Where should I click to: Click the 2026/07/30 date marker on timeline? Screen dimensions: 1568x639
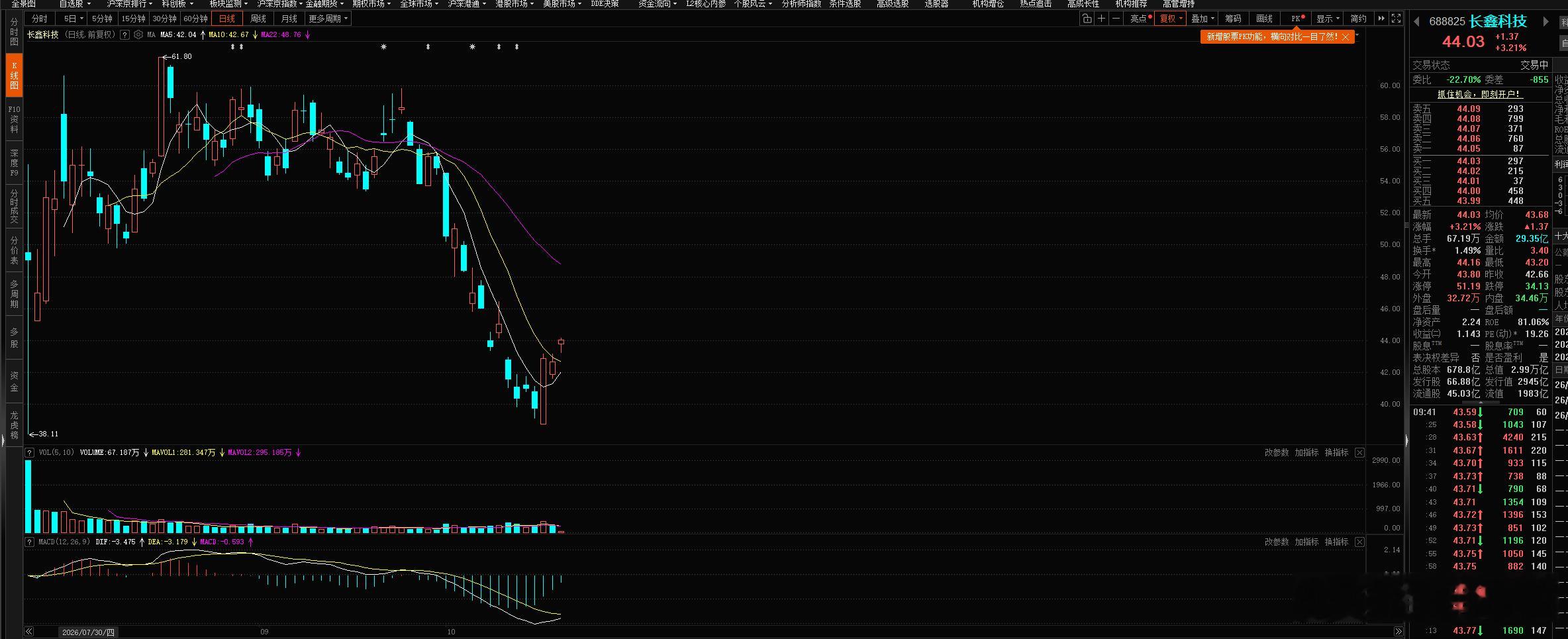point(88,632)
